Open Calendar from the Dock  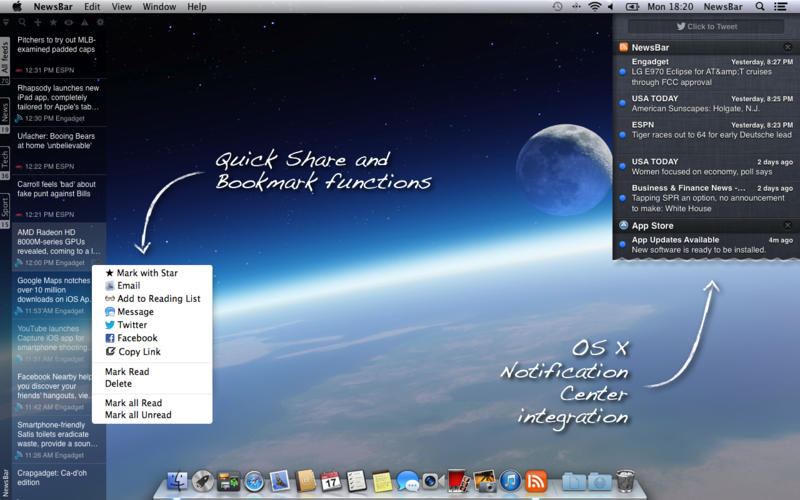coord(331,481)
